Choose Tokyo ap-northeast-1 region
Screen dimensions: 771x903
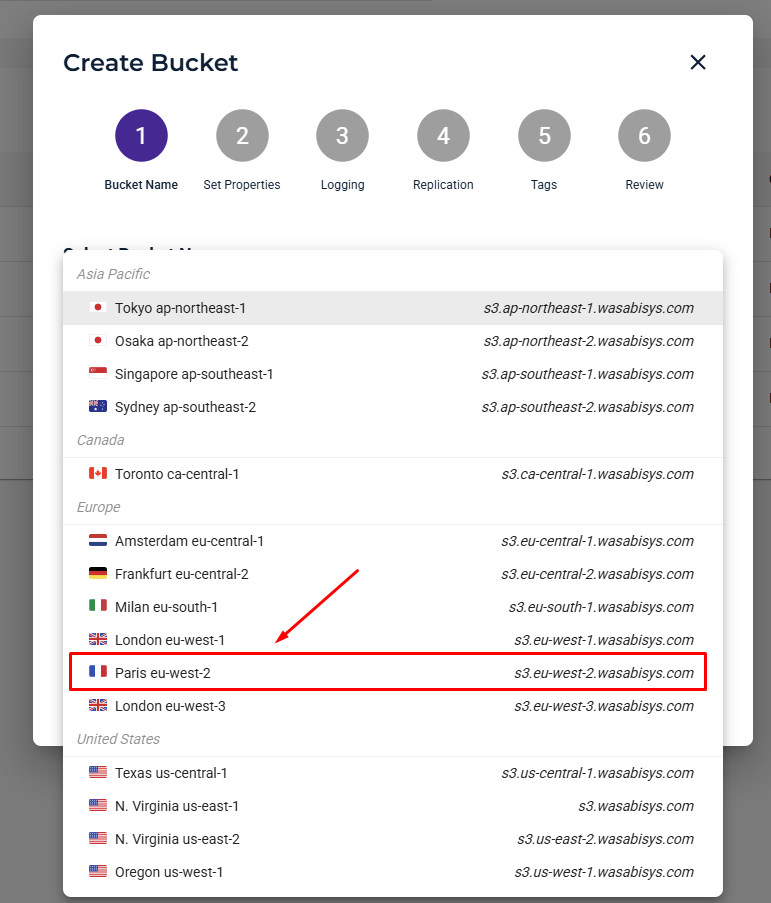coord(393,308)
